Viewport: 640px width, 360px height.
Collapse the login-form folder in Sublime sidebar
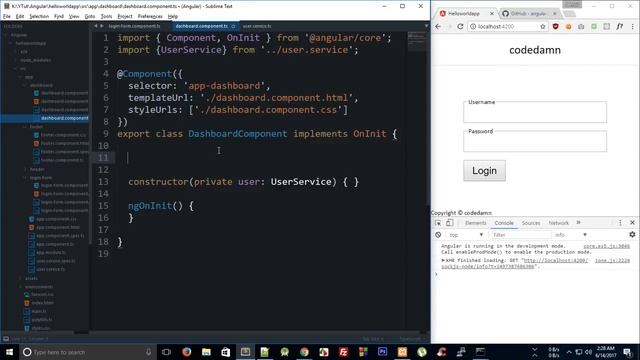point(24,178)
